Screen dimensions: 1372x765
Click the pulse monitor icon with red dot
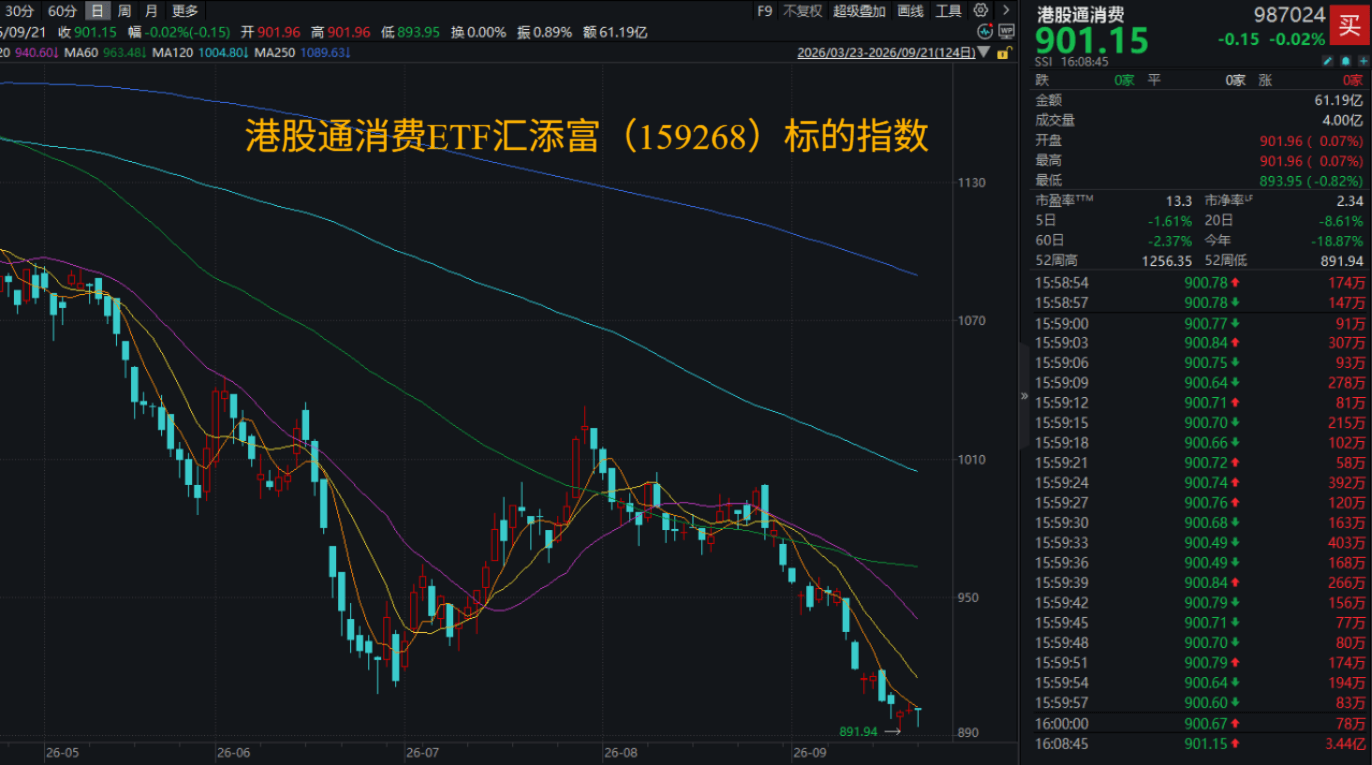[x=983, y=31]
